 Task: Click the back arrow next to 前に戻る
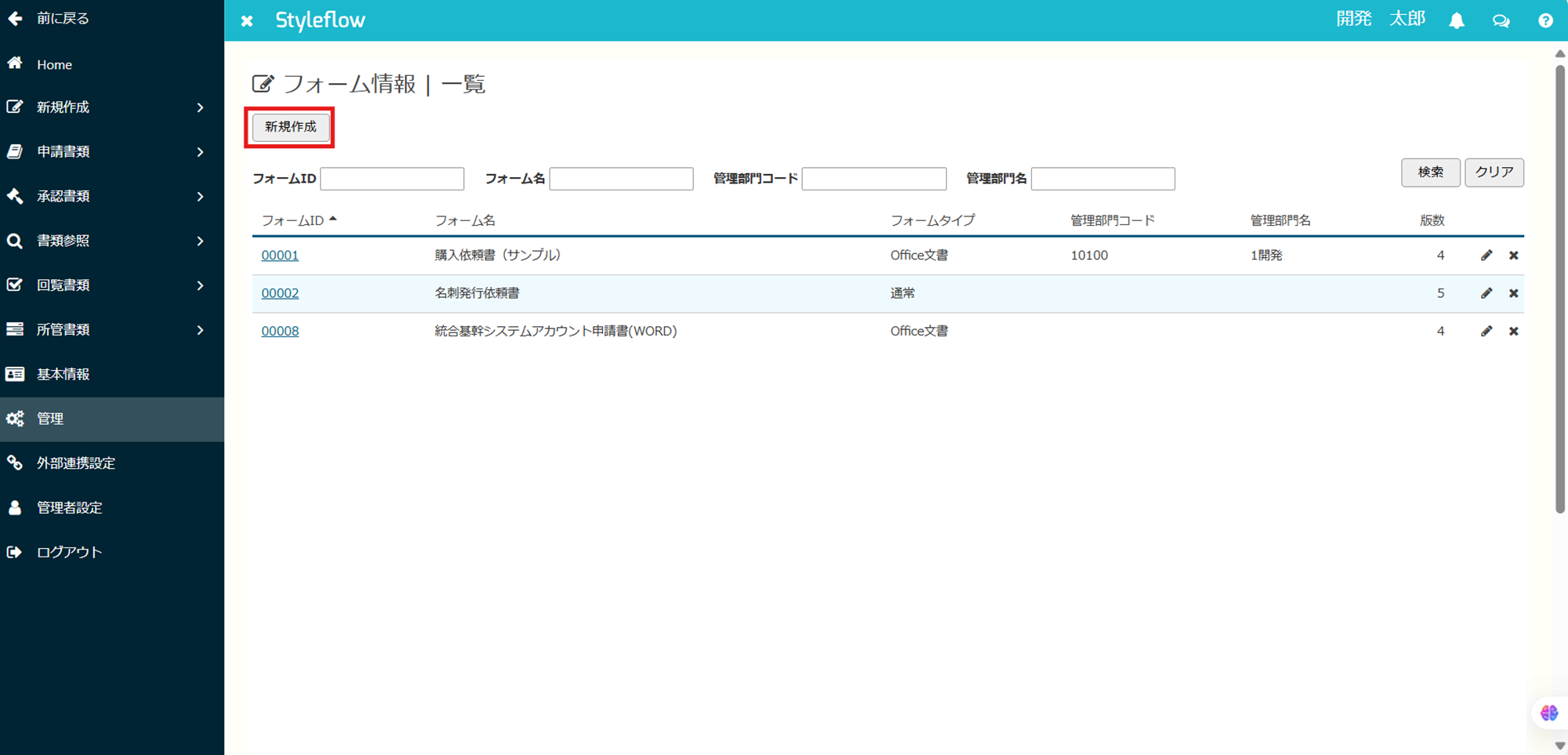pos(15,18)
